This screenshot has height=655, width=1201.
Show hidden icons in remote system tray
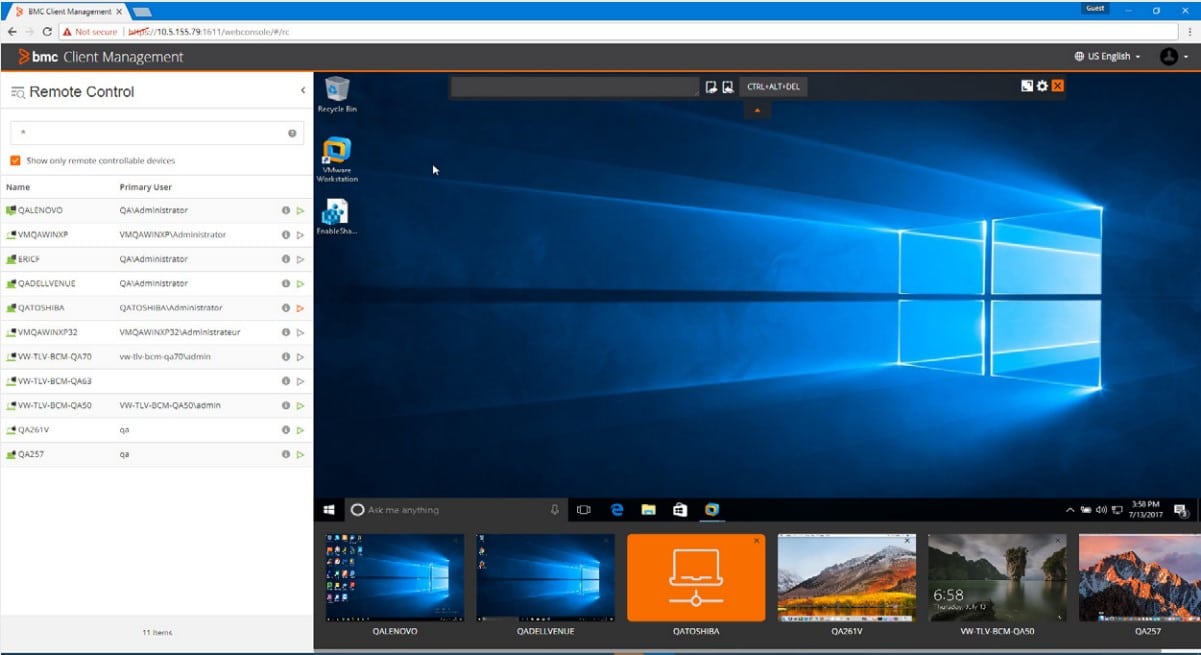(1071, 510)
